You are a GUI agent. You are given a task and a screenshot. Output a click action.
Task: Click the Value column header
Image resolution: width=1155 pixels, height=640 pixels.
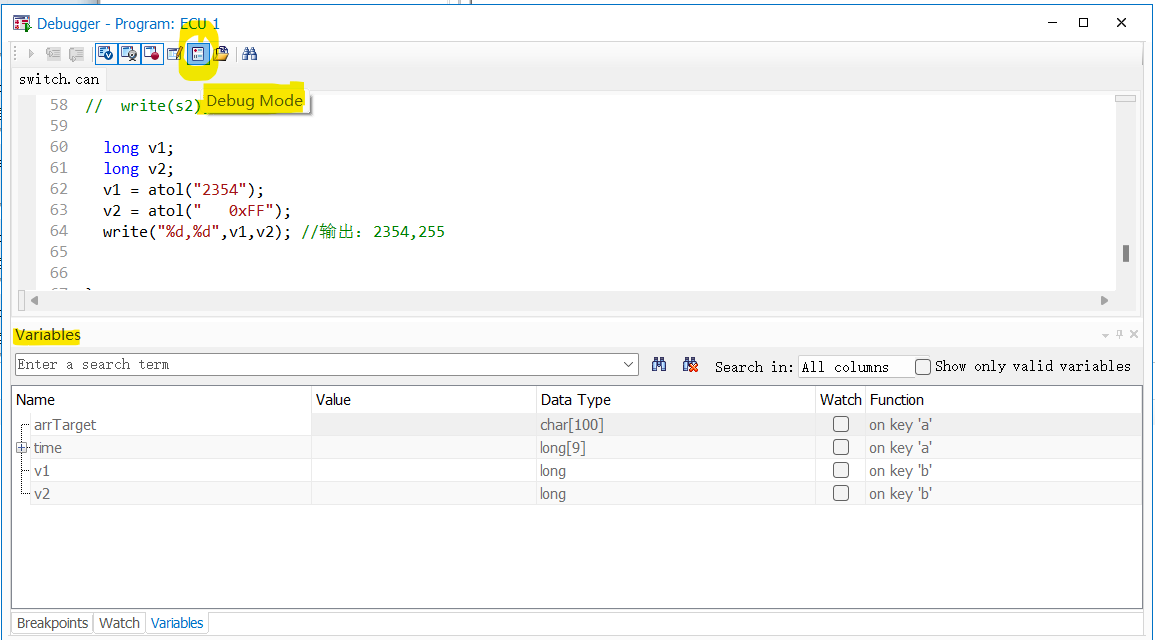[424, 400]
